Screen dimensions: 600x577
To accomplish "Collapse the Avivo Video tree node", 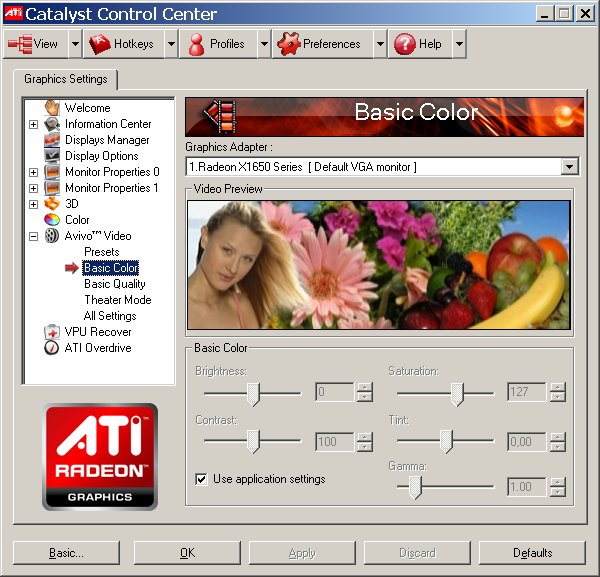I will [34, 236].
